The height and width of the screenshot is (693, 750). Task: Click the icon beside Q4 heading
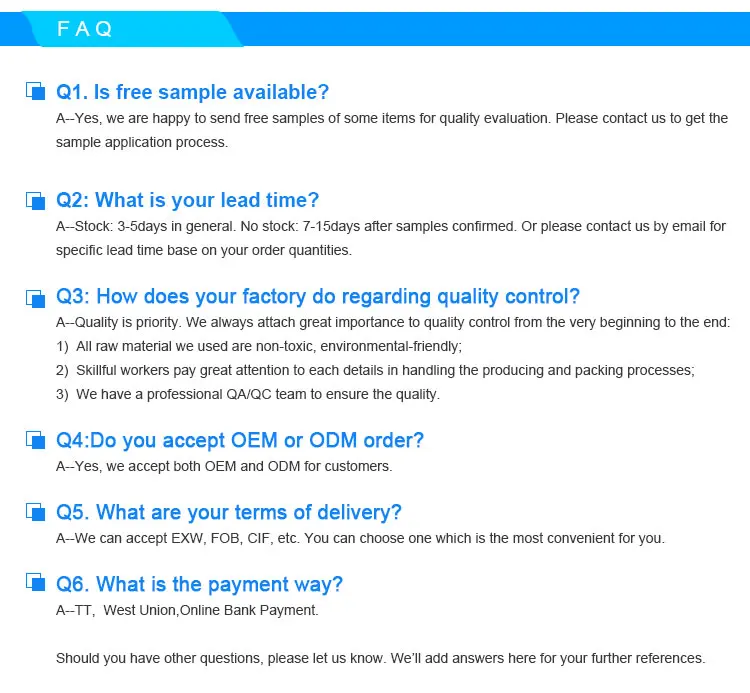pos(35,440)
